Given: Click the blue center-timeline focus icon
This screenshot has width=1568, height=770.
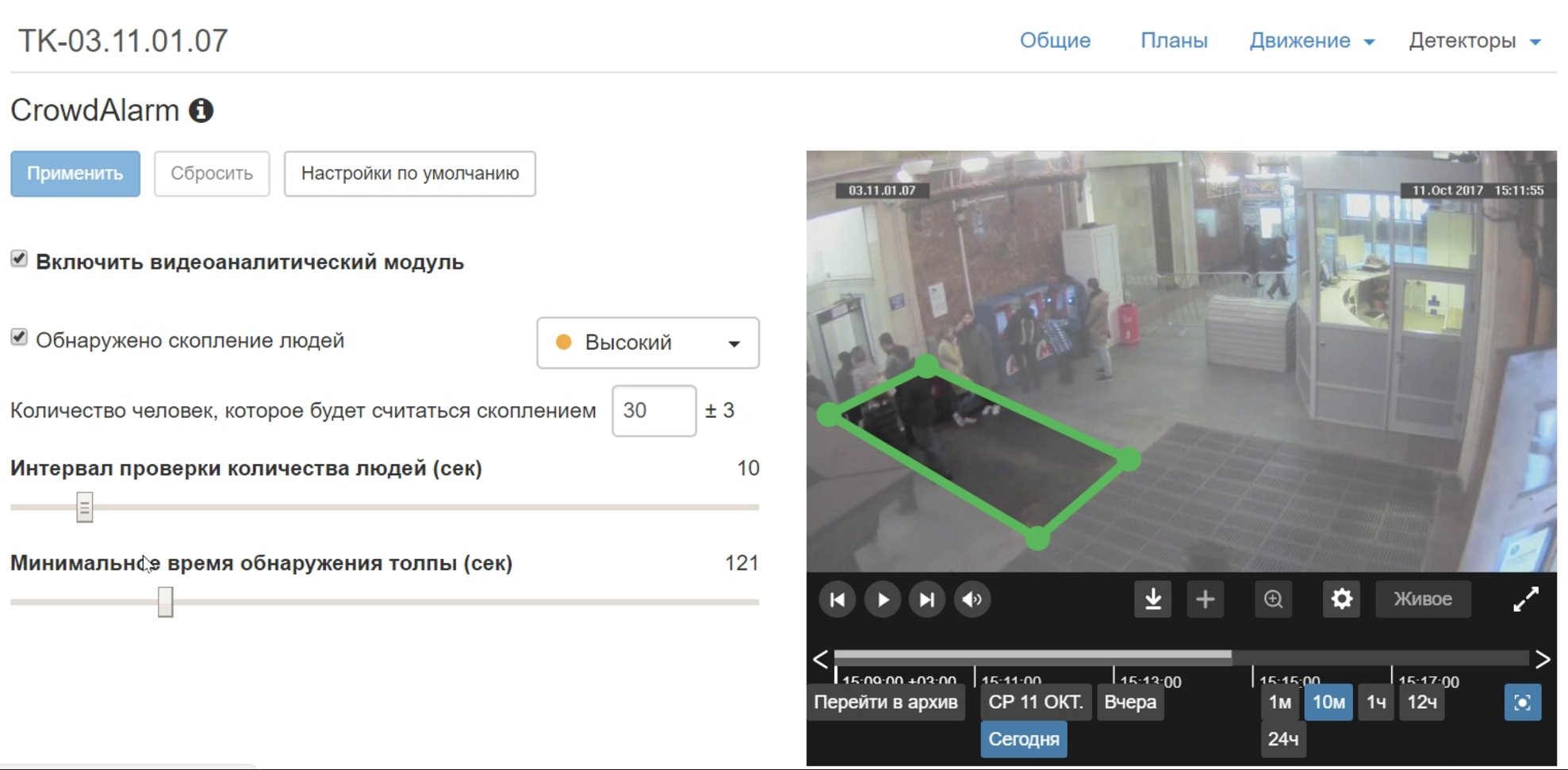Looking at the screenshot, I should pos(1523,703).
